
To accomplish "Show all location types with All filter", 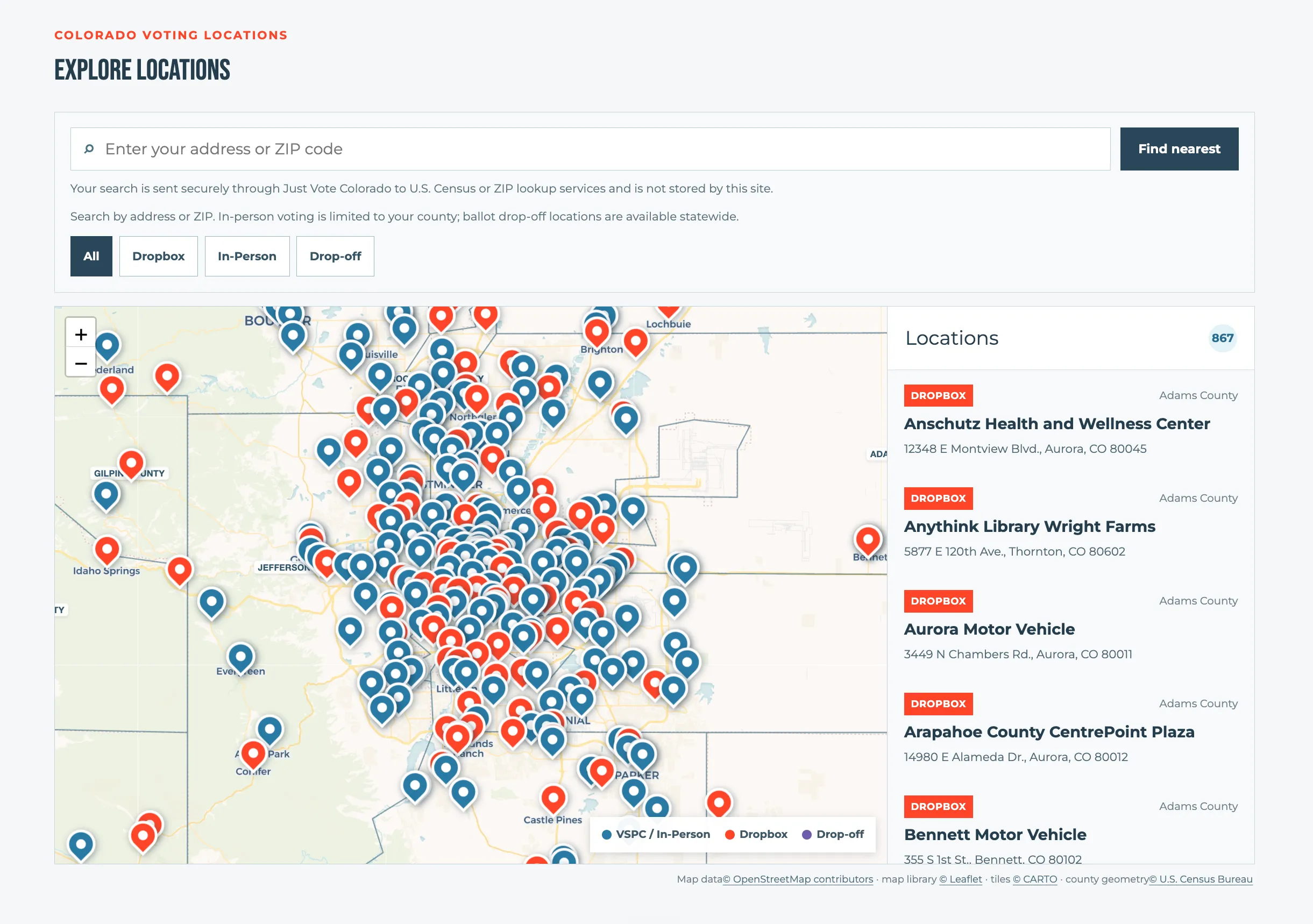I will click(x=91, y=256).
